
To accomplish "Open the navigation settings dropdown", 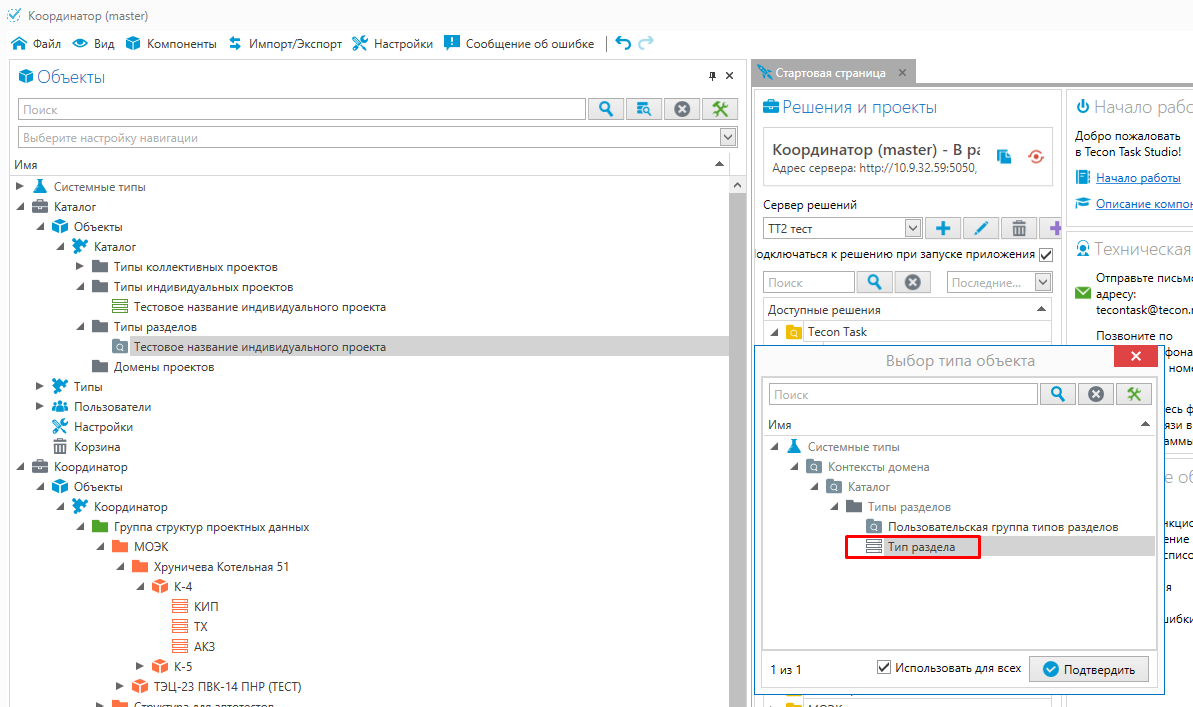I will pos(728,138).
